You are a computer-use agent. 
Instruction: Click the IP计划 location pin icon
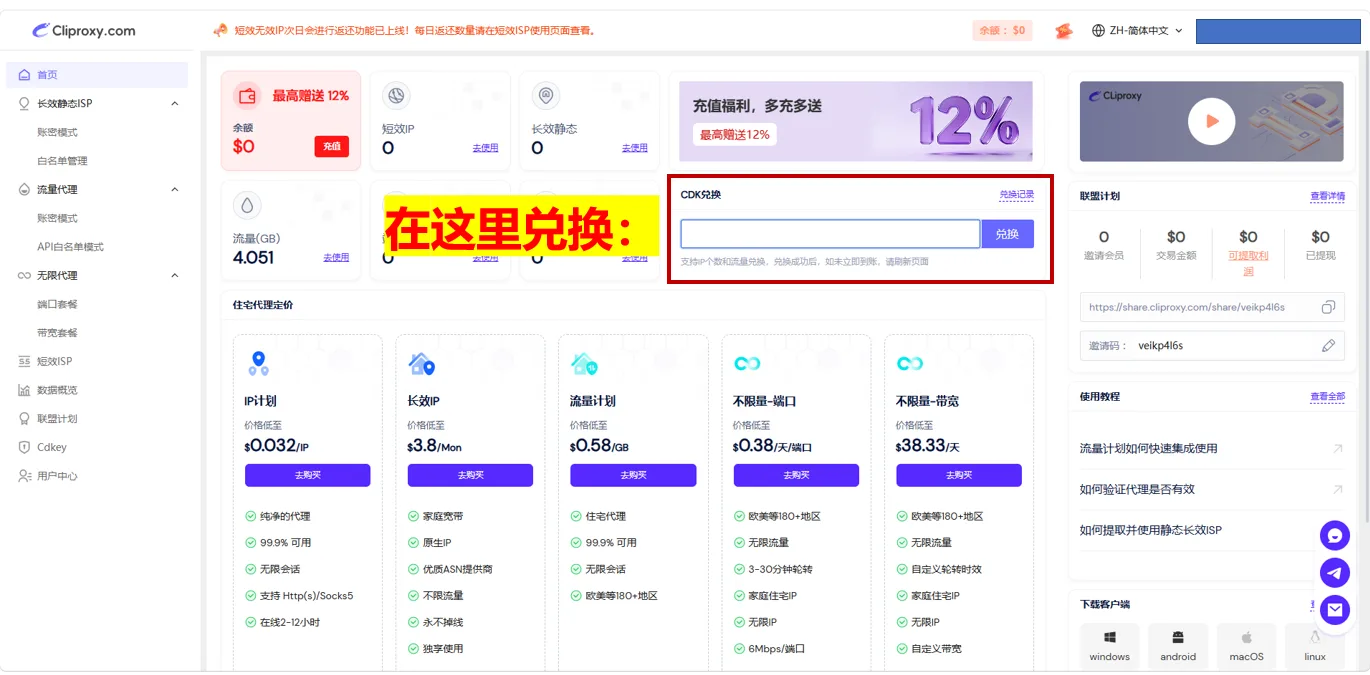pos(259,363)
